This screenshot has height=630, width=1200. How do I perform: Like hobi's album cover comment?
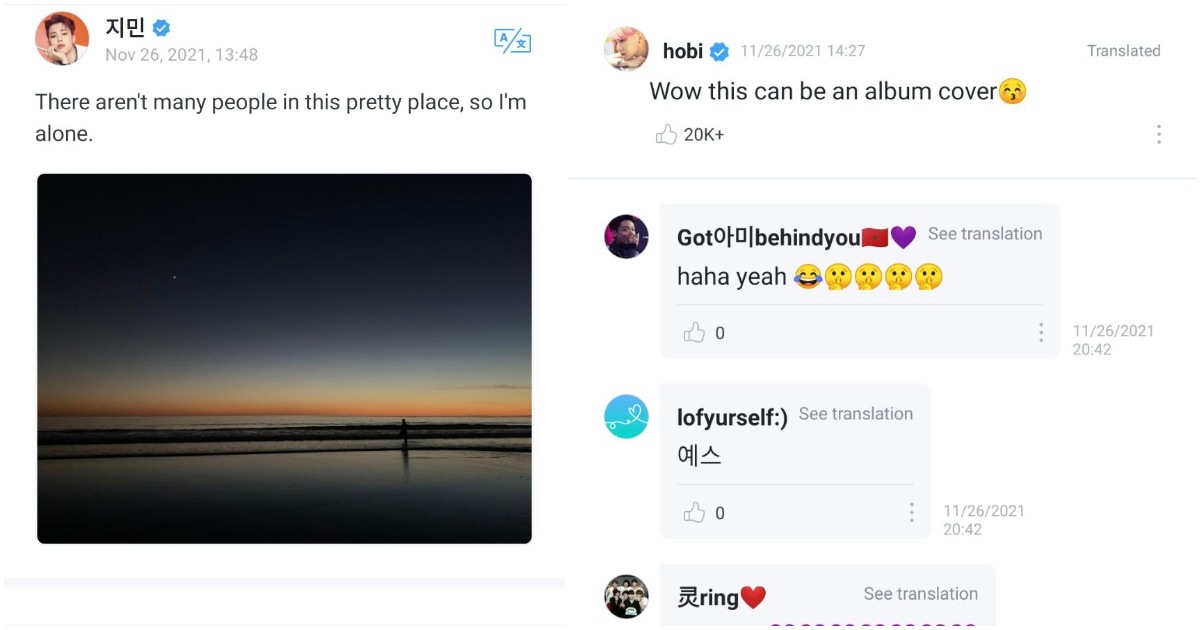coord(666,134)
